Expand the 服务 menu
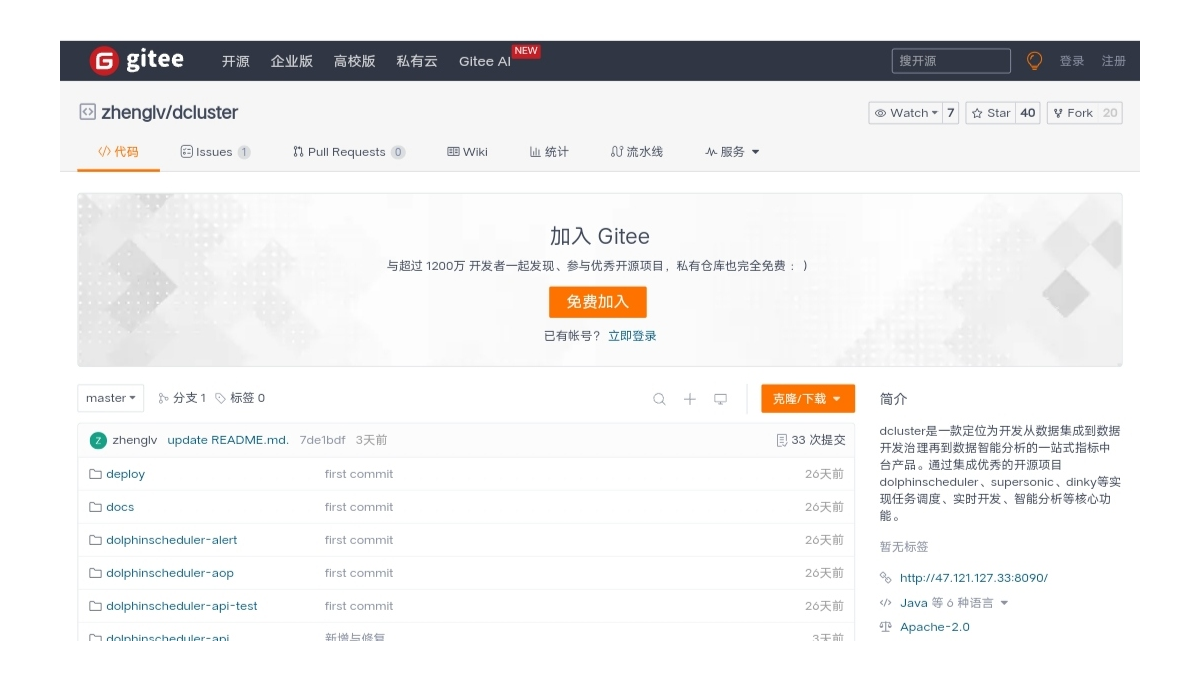 coord(732,152)
